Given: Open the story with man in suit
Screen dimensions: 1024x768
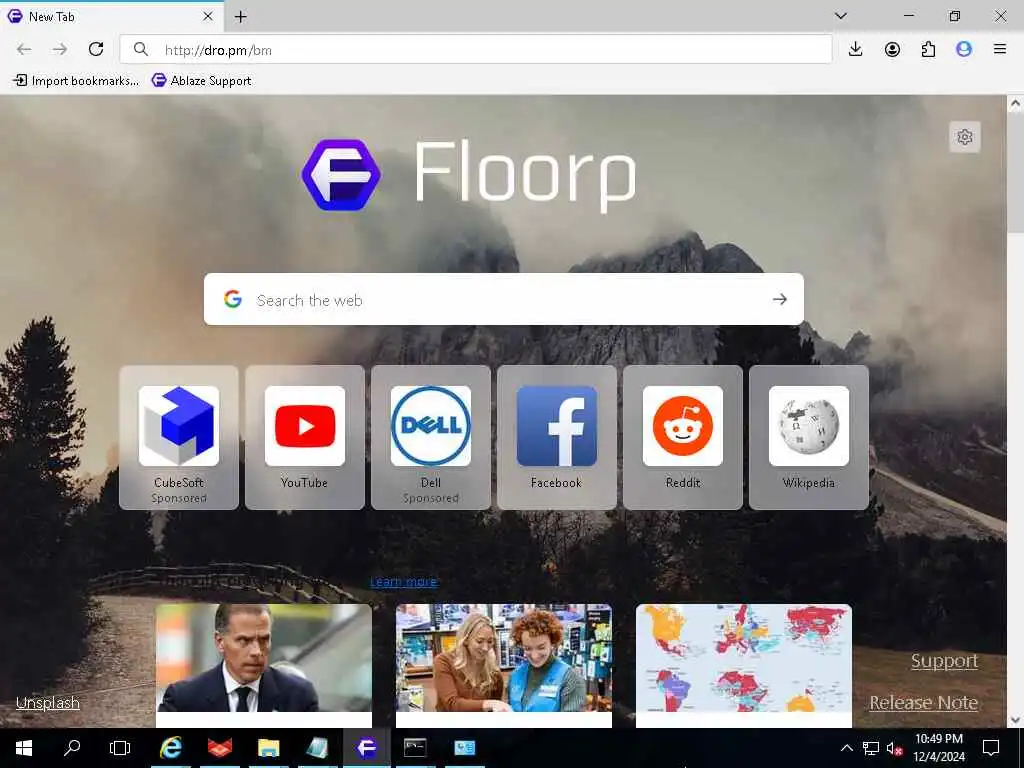Looking at the screenshot, I should 264,665.
